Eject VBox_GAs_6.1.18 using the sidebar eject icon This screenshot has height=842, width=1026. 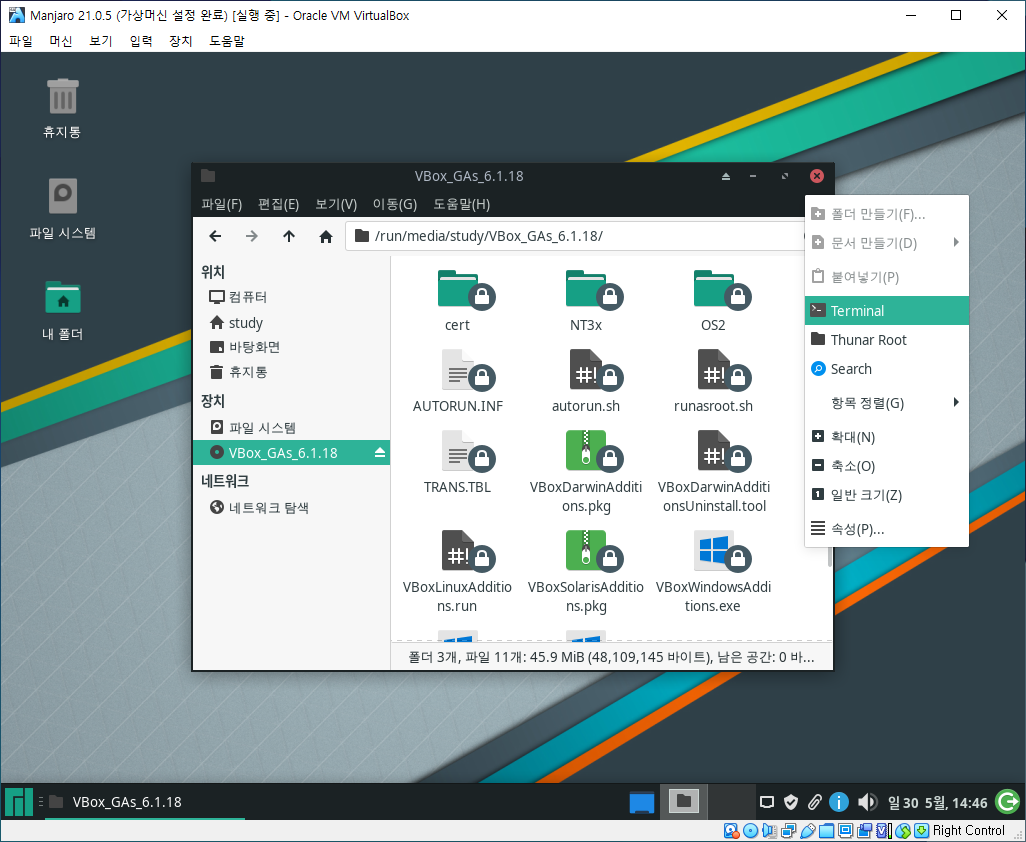380,453
